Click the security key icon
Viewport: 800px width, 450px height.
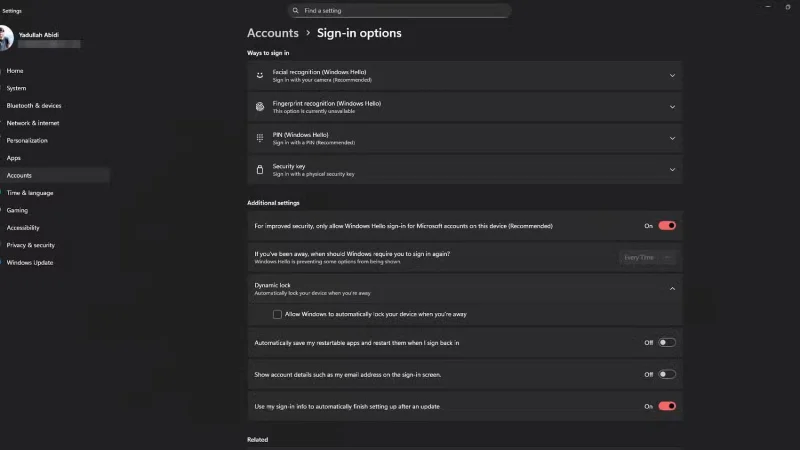point(260,169)
